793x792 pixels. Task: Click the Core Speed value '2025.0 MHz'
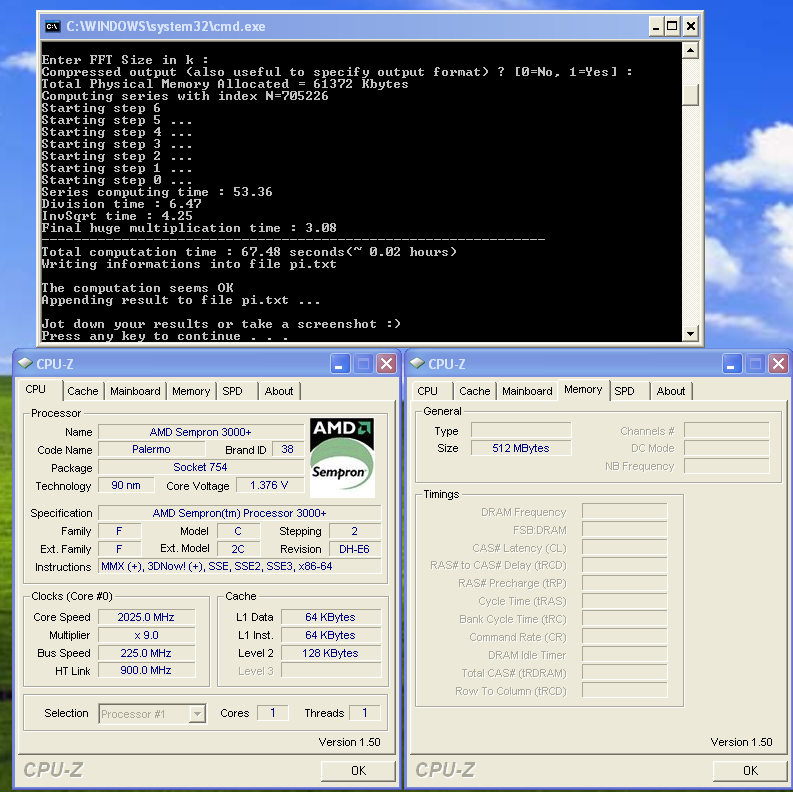(x=146, y=617)
